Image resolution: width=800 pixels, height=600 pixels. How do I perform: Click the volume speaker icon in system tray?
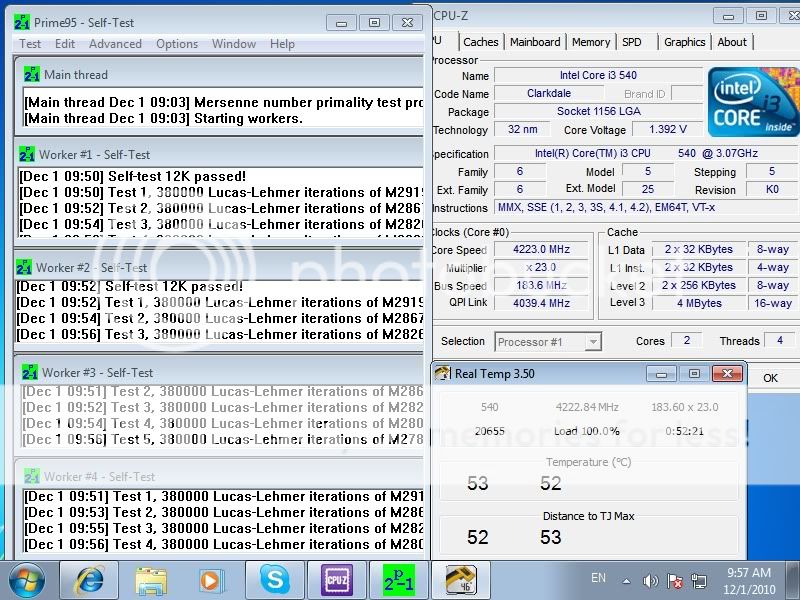pos(651,580)
